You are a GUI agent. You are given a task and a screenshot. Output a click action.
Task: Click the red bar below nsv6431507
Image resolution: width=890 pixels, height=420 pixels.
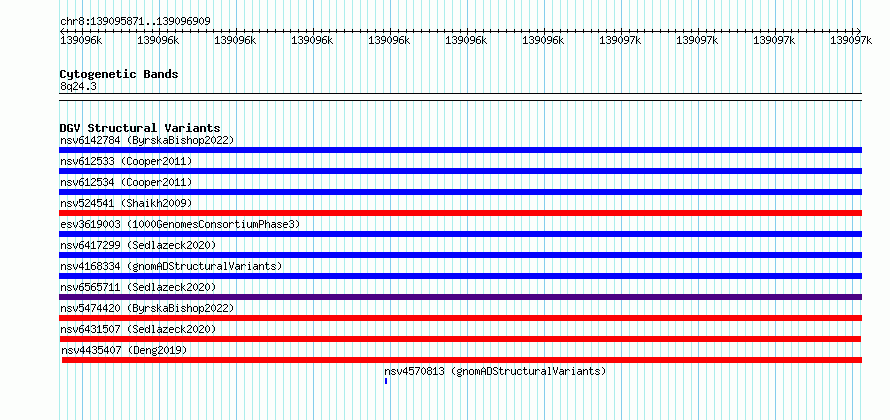460,339
